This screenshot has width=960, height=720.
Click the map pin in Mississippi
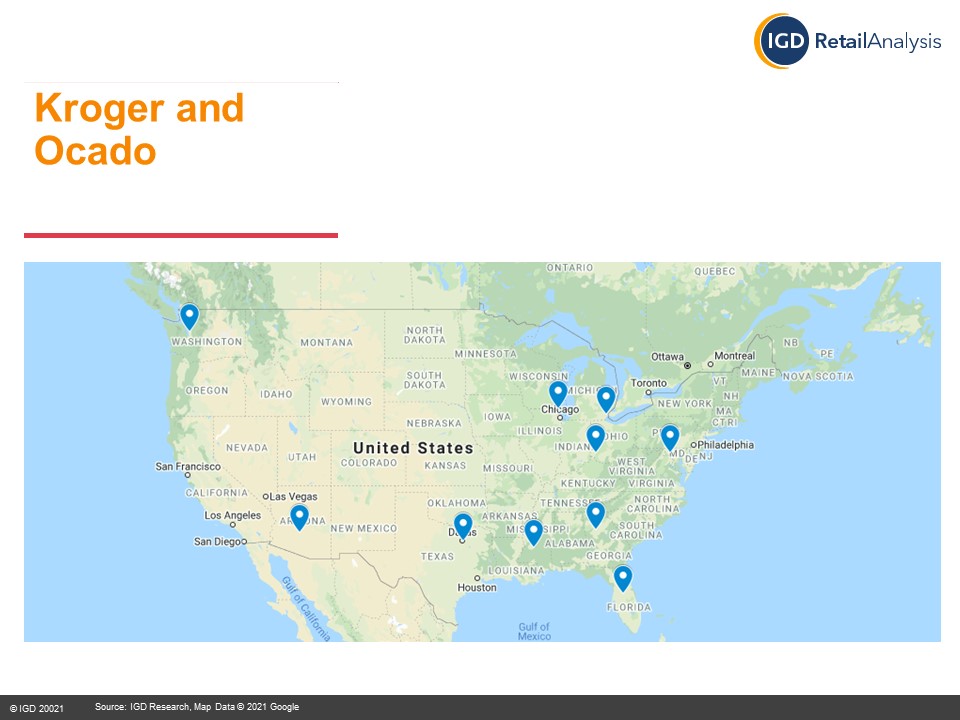coord(533,533)
